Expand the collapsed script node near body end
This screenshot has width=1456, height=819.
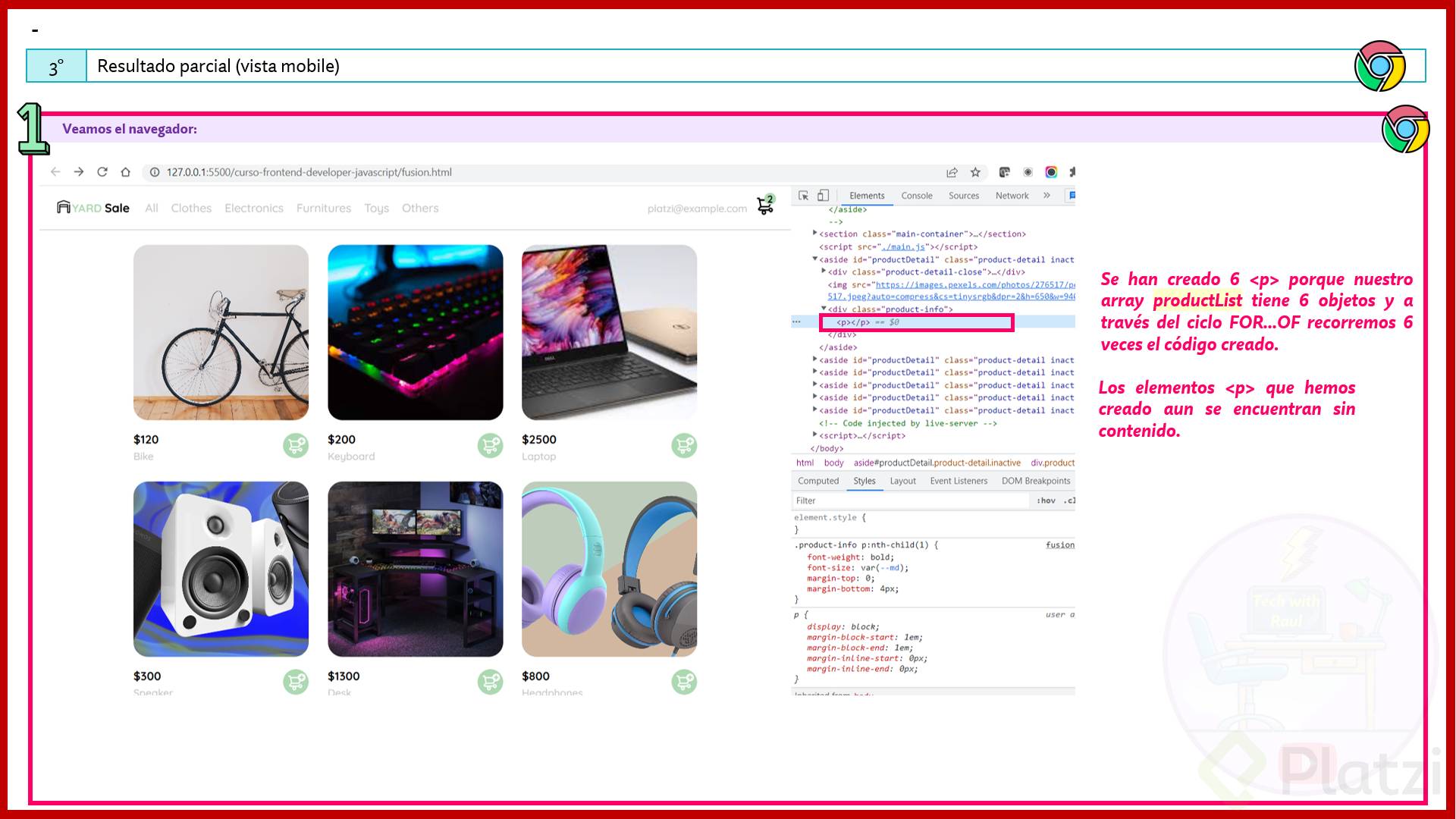tap(815, 435)
